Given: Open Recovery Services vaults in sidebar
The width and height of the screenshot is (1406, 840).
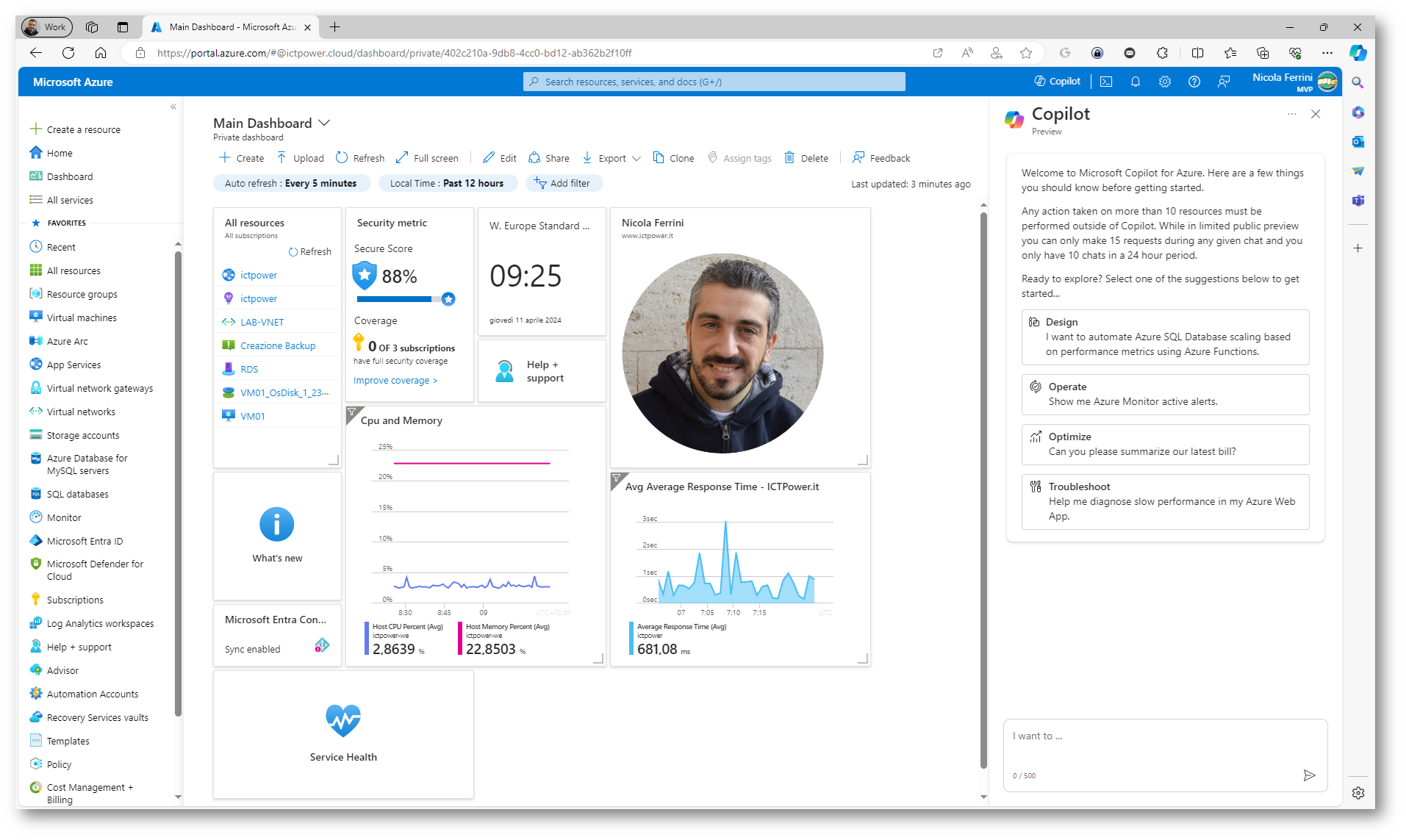Looking at the screenshot, I should click(x=89, y=717).
